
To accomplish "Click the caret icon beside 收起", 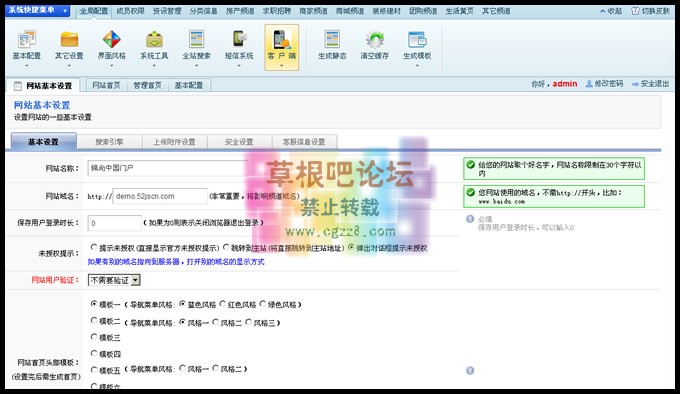I will click(602, 11).
